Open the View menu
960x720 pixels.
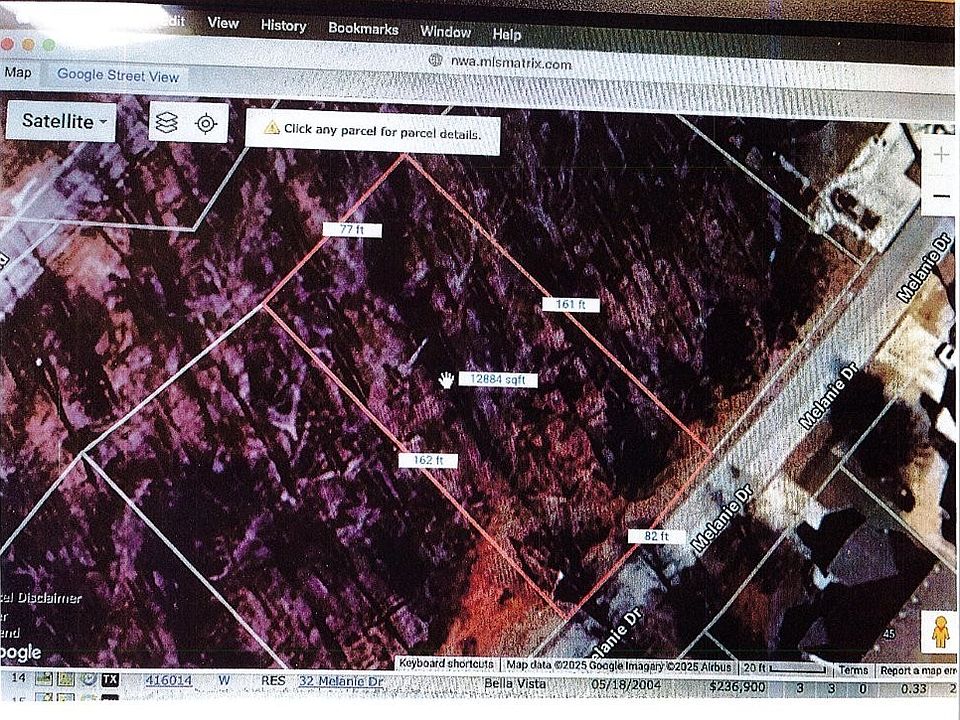223,23
